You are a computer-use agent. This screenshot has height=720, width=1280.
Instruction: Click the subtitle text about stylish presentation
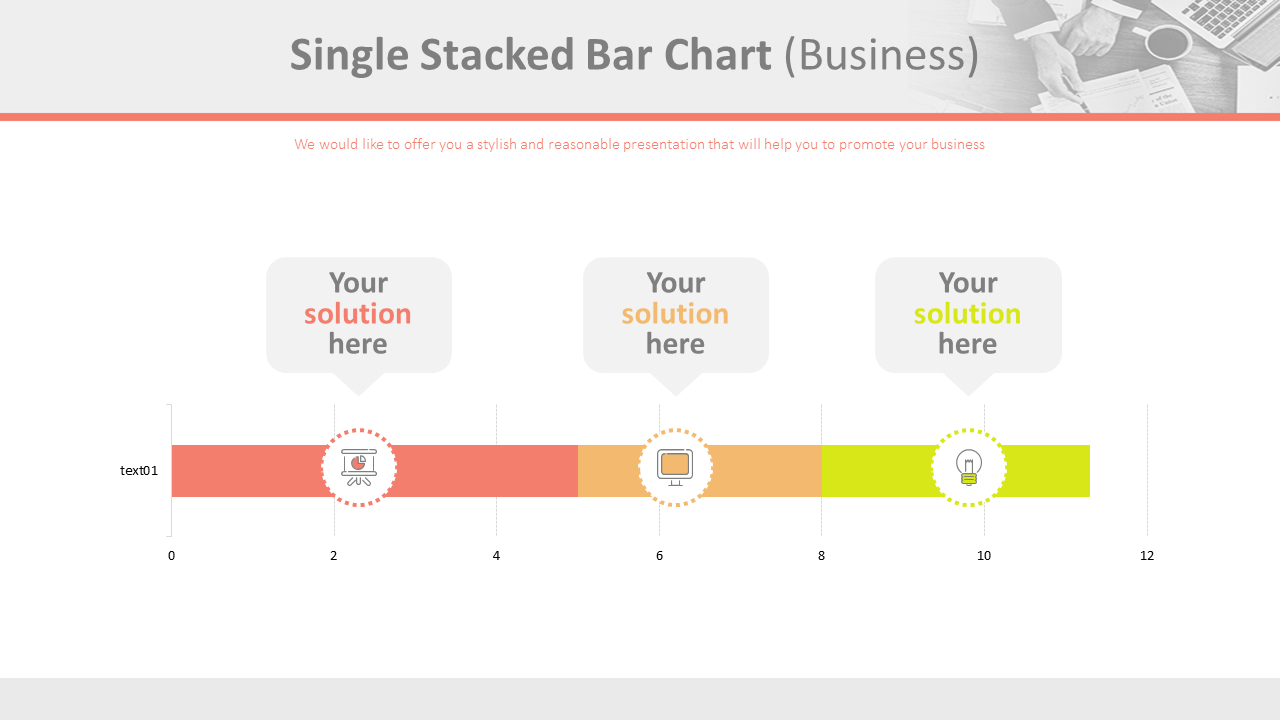click(639, 144)
